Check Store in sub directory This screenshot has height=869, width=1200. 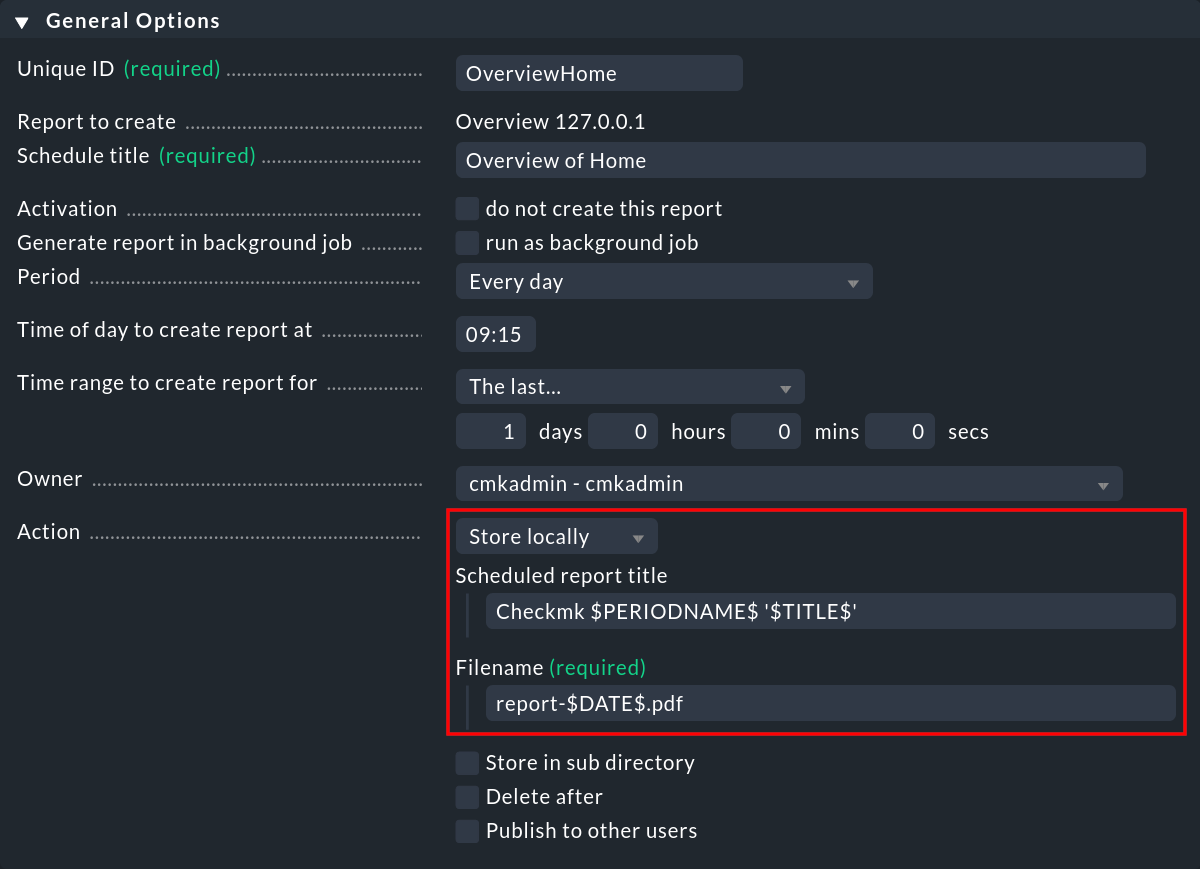coord(466,762)
